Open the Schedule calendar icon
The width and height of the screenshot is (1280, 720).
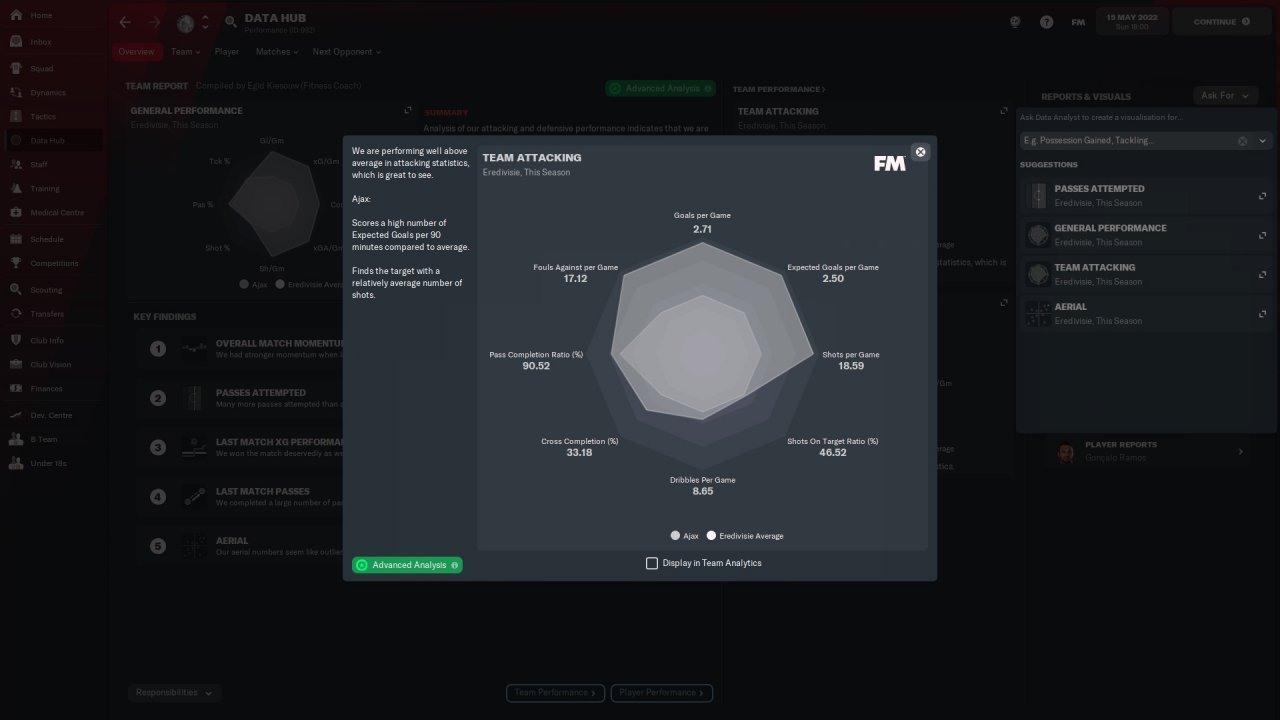16,239
